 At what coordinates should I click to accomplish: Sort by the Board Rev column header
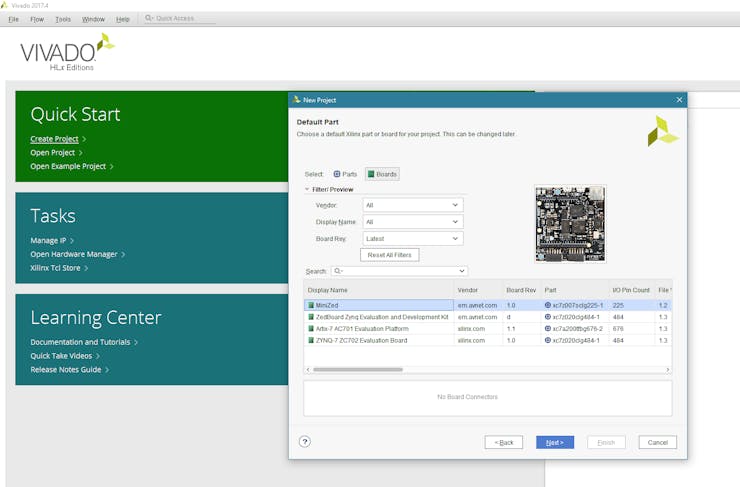click(521, 290)
